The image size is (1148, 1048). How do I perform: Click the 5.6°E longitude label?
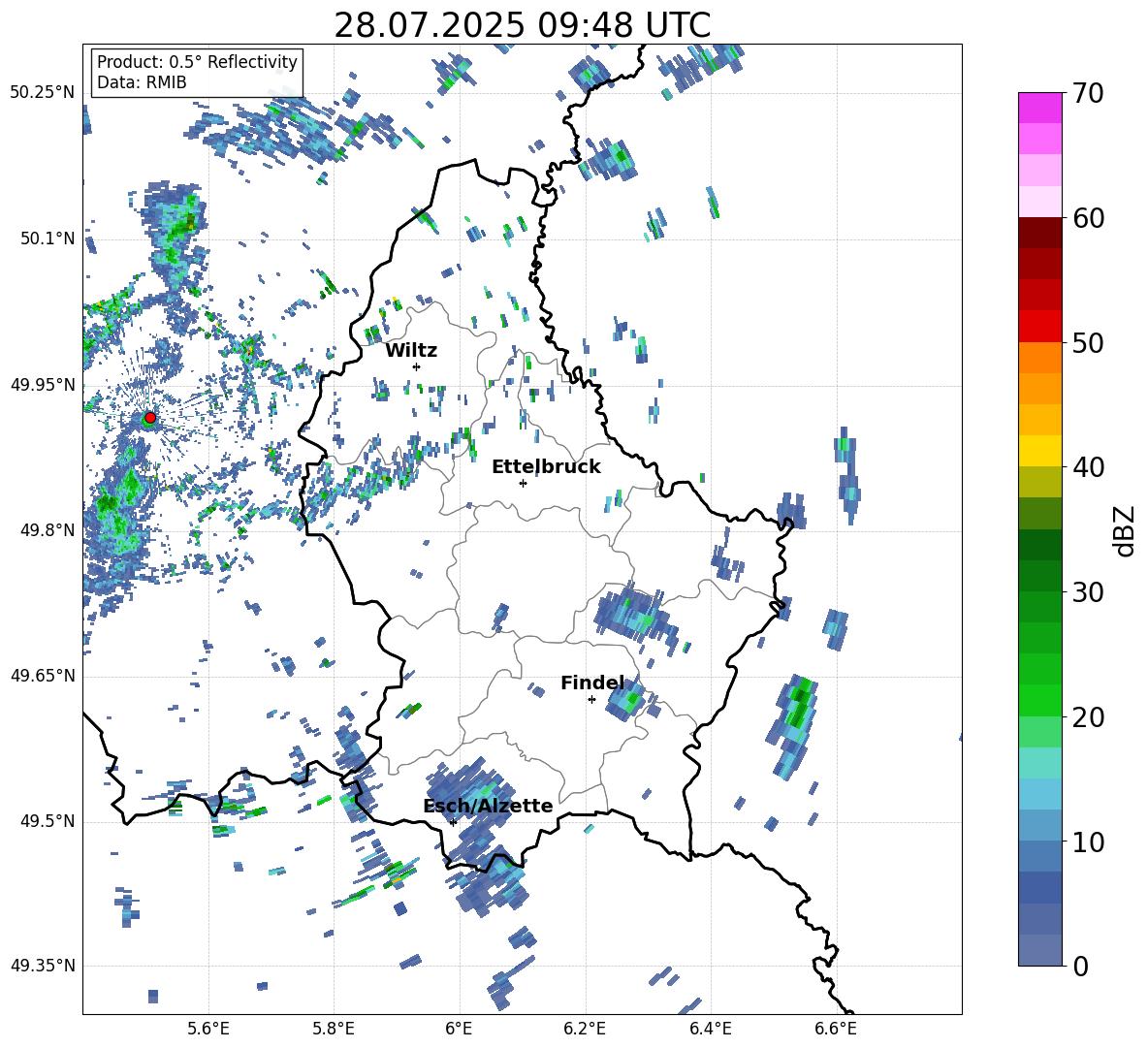tap(208, 1029)
